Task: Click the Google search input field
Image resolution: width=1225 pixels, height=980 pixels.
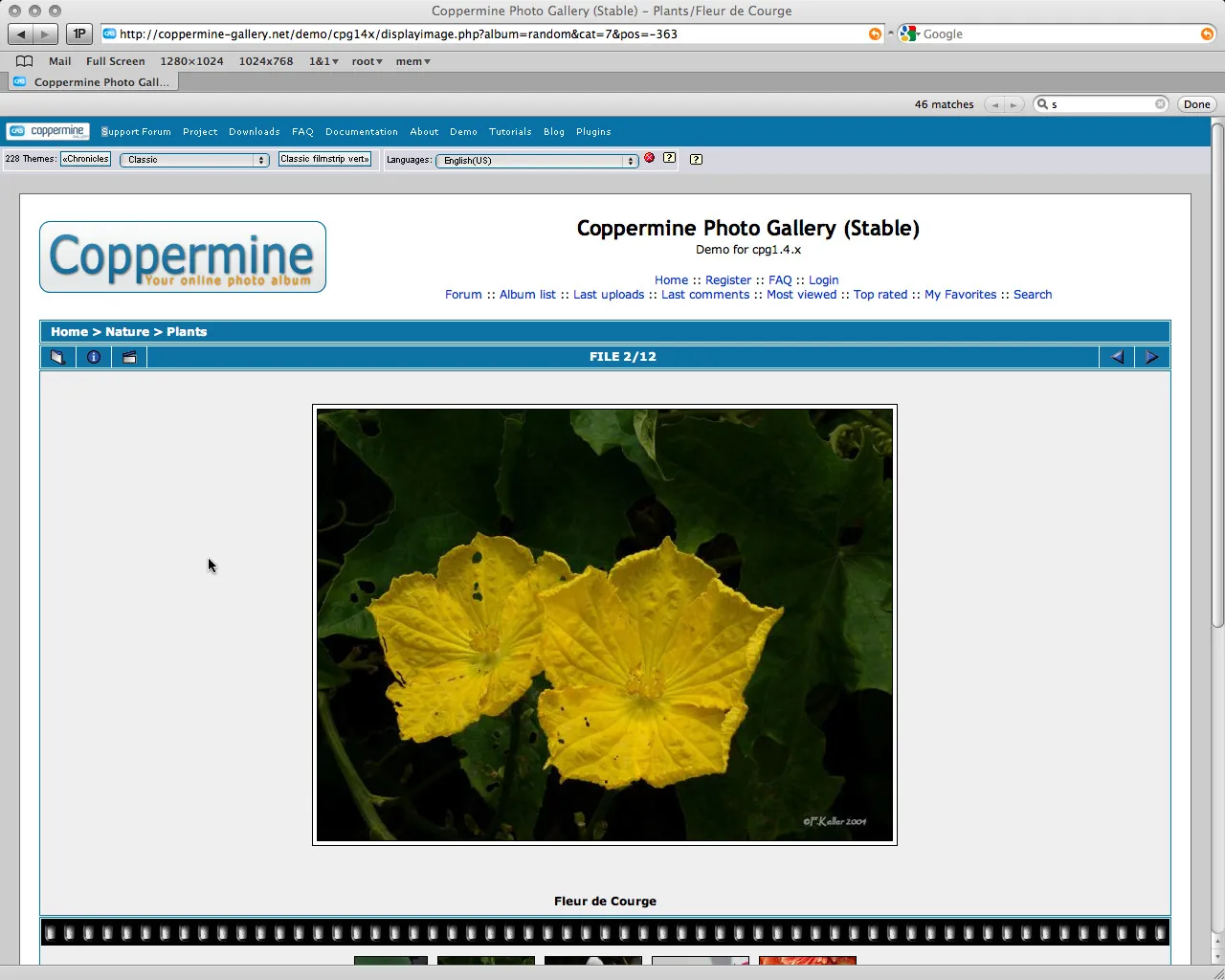Action: point(1058,34)
